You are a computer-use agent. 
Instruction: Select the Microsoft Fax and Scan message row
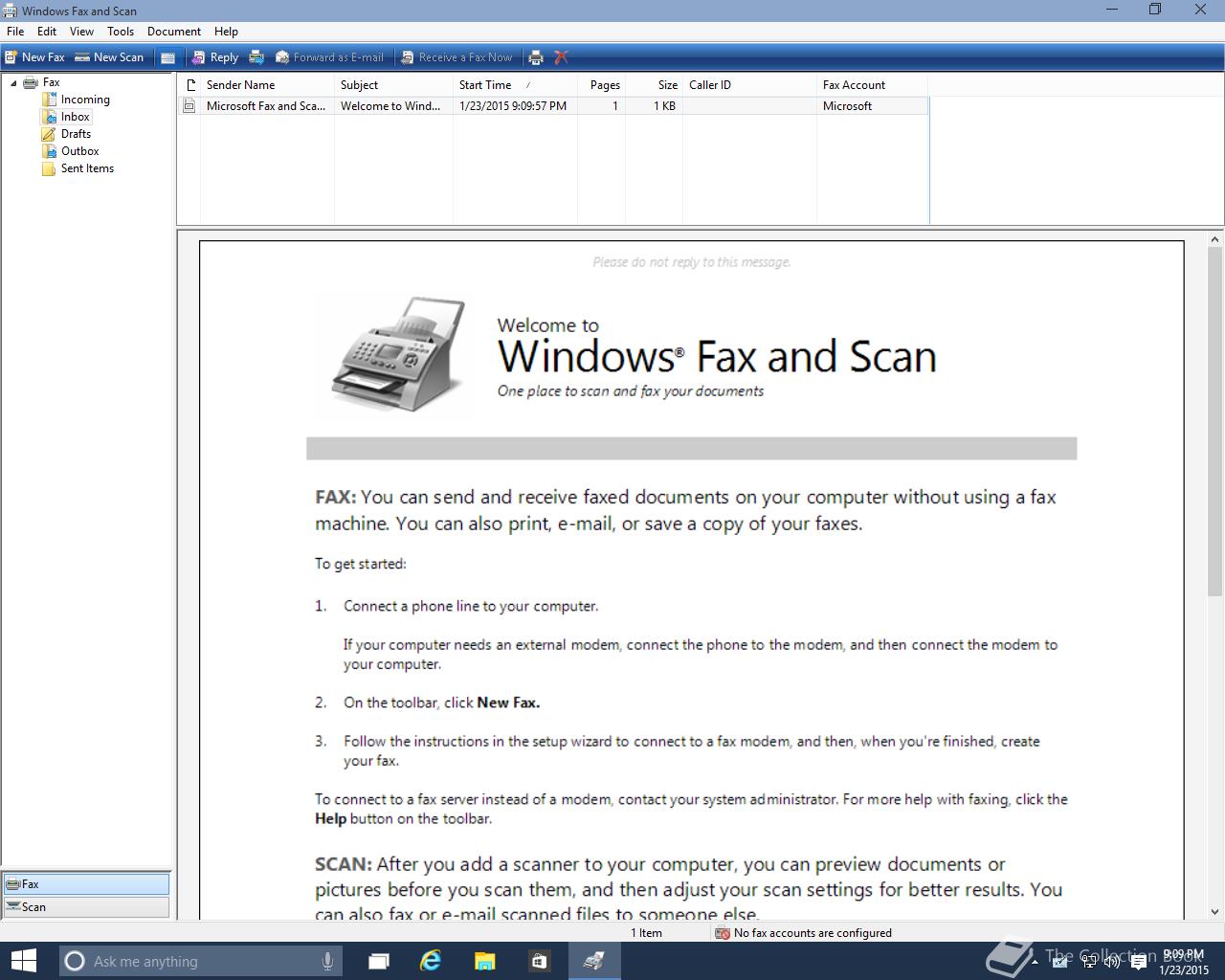(x=553, y=106)
